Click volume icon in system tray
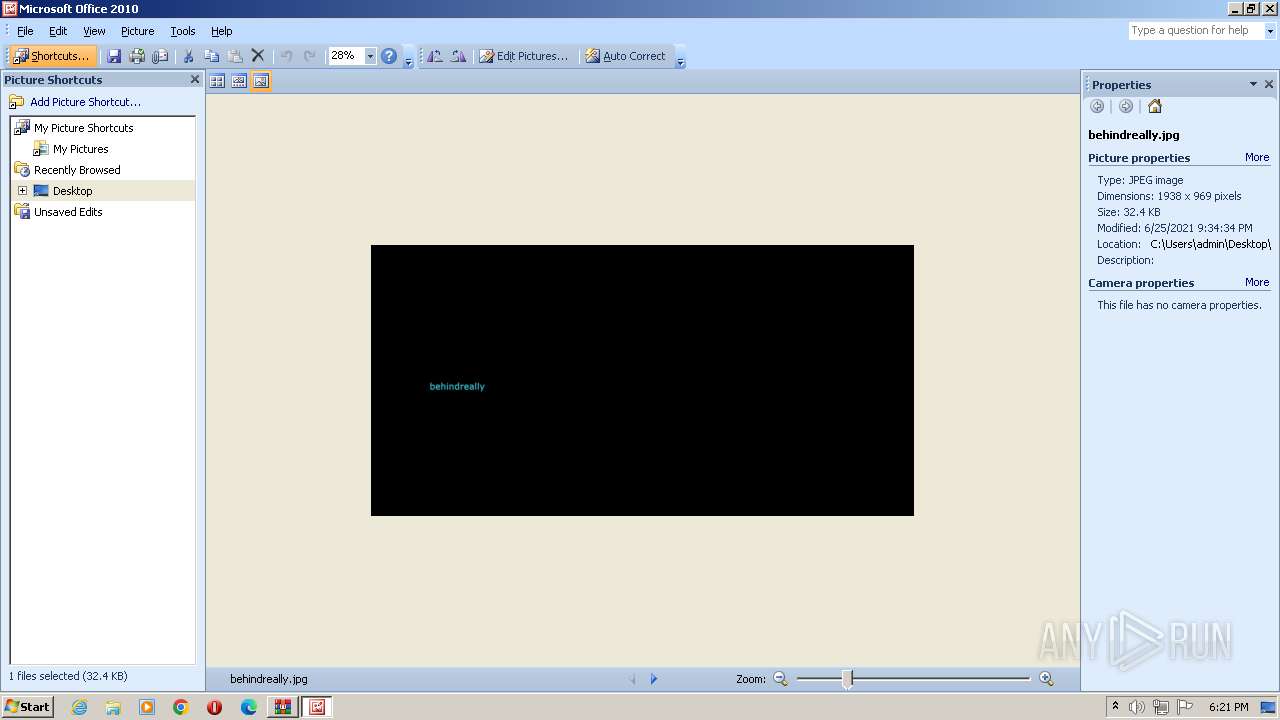Viewport: 1280px width, 720px height. coord(1137,707)
